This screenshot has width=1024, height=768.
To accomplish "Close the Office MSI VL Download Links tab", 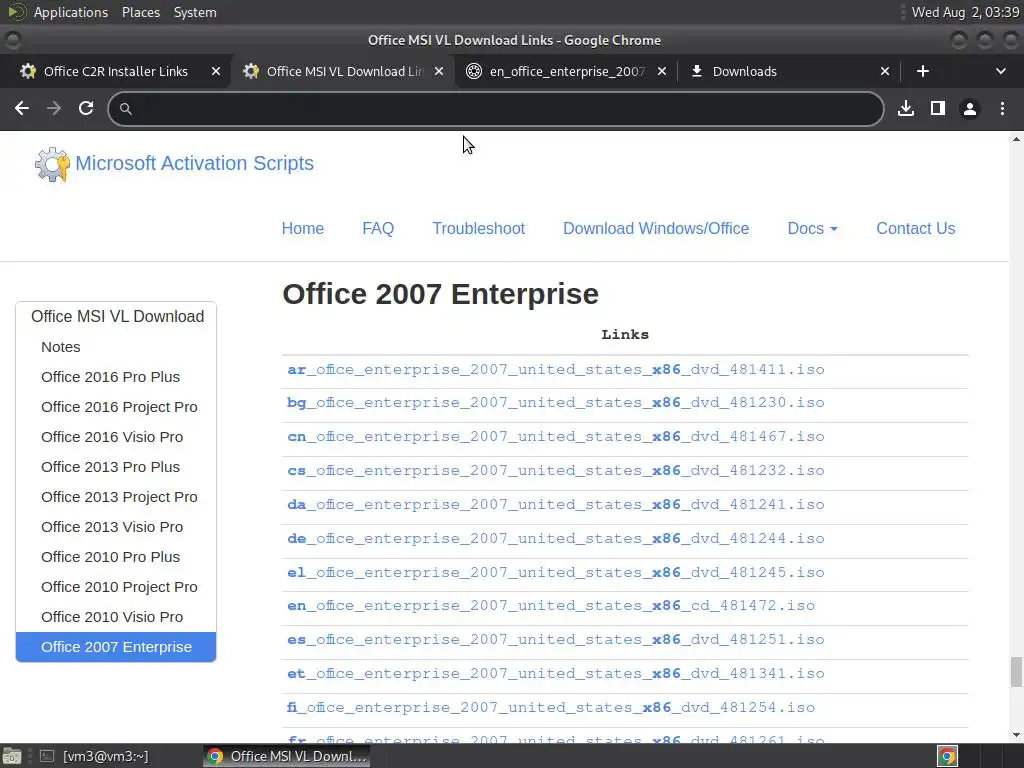I will click(439, 71).
